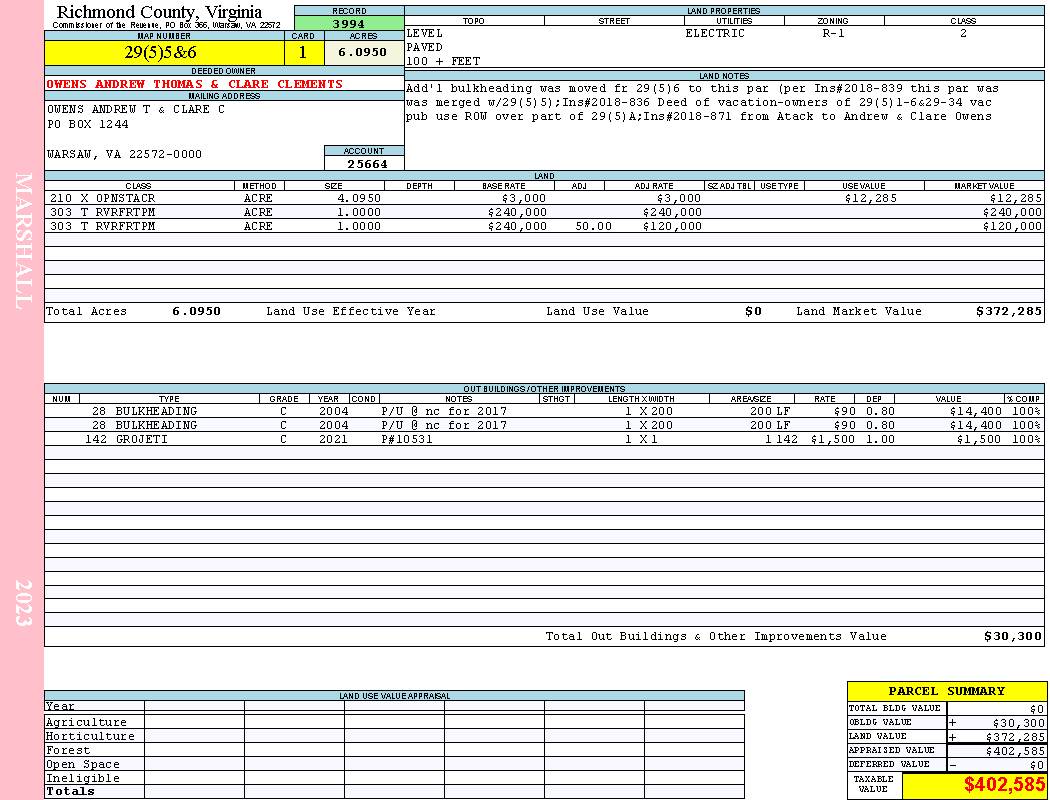Click the Agriculture row label
Screen dimensions: 1050x800
86,723
